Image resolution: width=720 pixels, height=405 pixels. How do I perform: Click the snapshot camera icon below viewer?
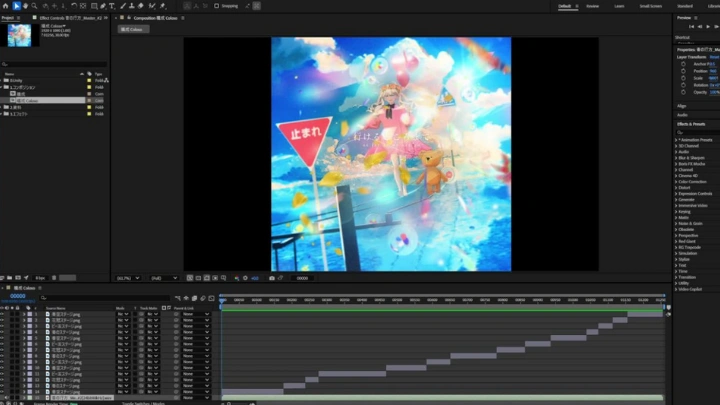[272, 278]
